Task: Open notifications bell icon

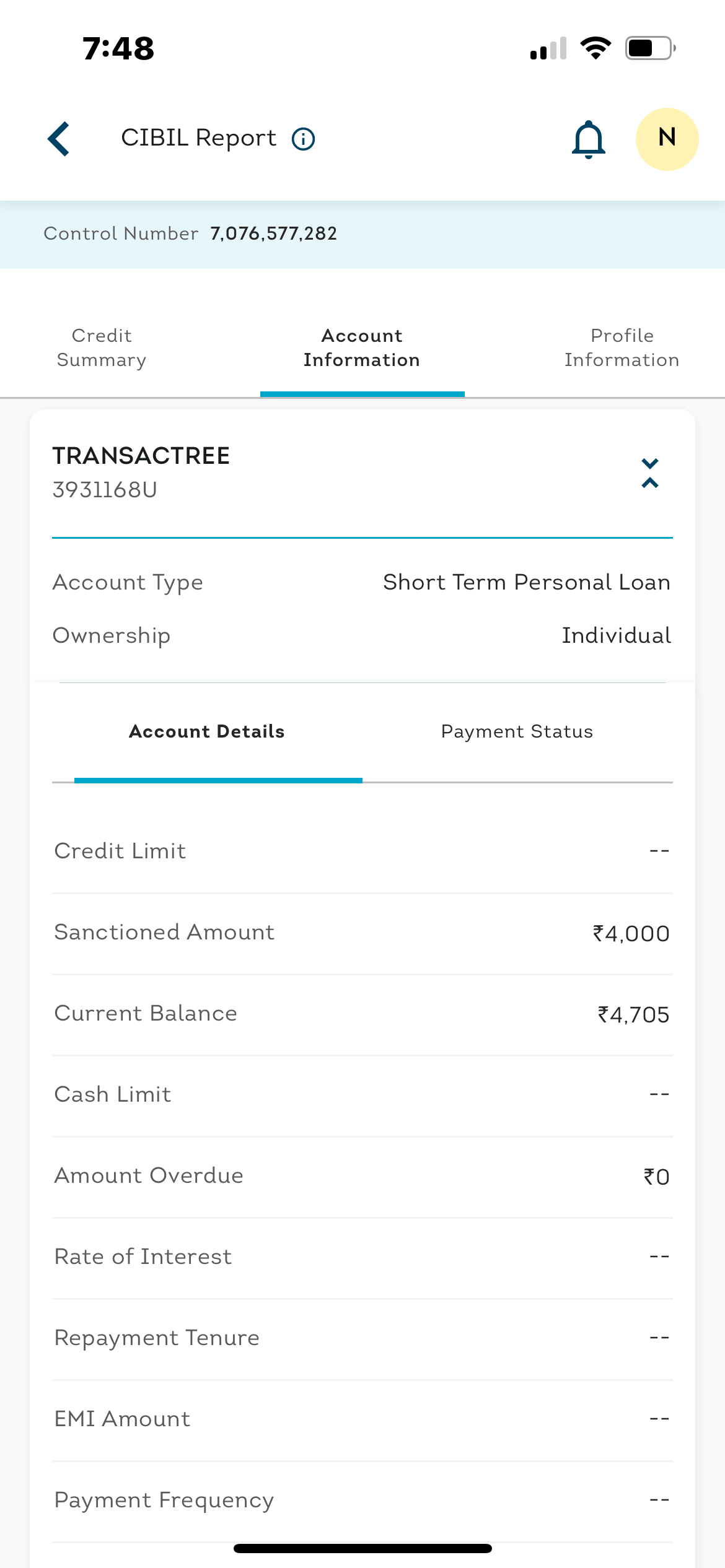Action: point(588,139)
